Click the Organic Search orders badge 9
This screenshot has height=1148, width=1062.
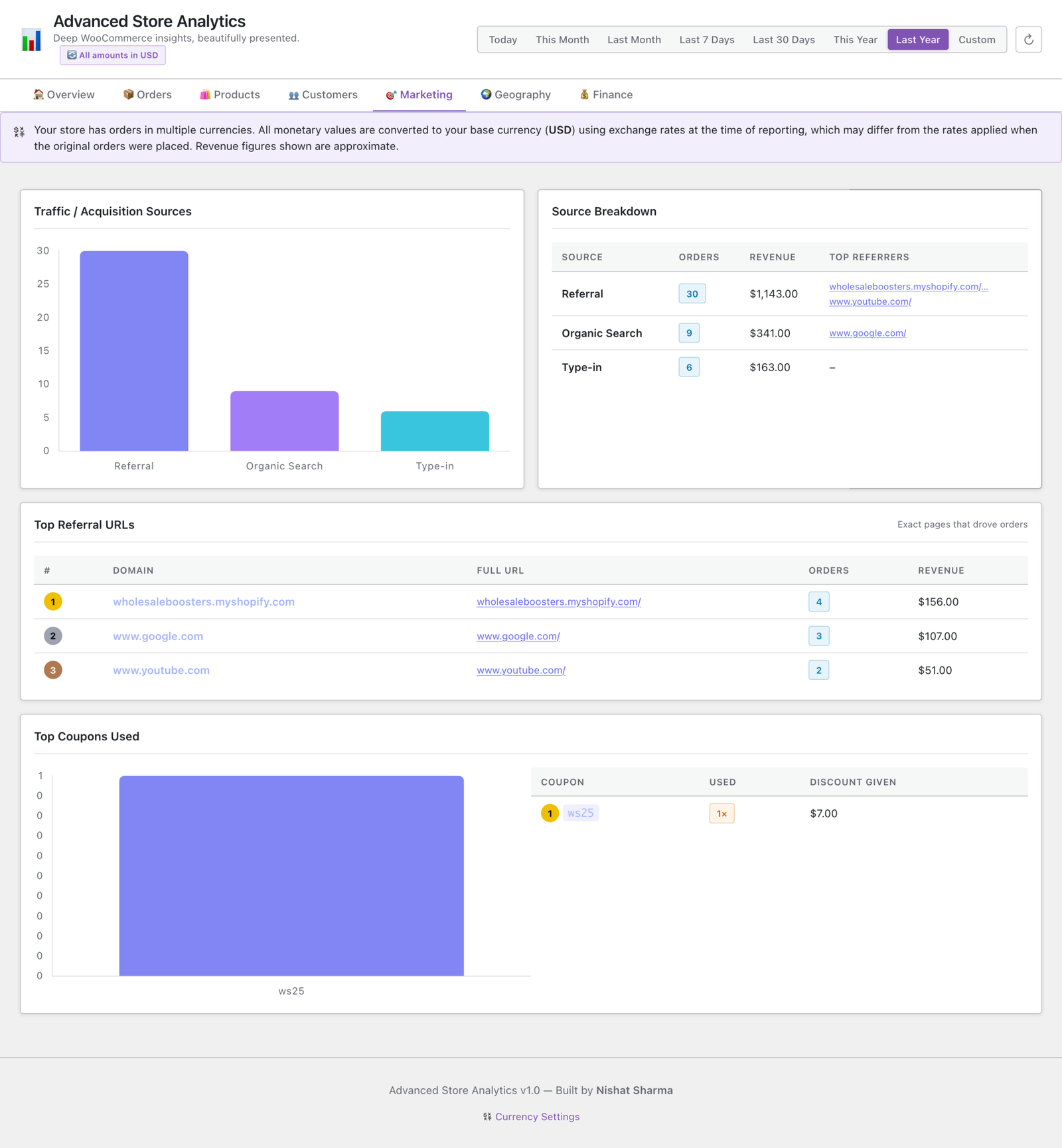coord(689,333)
